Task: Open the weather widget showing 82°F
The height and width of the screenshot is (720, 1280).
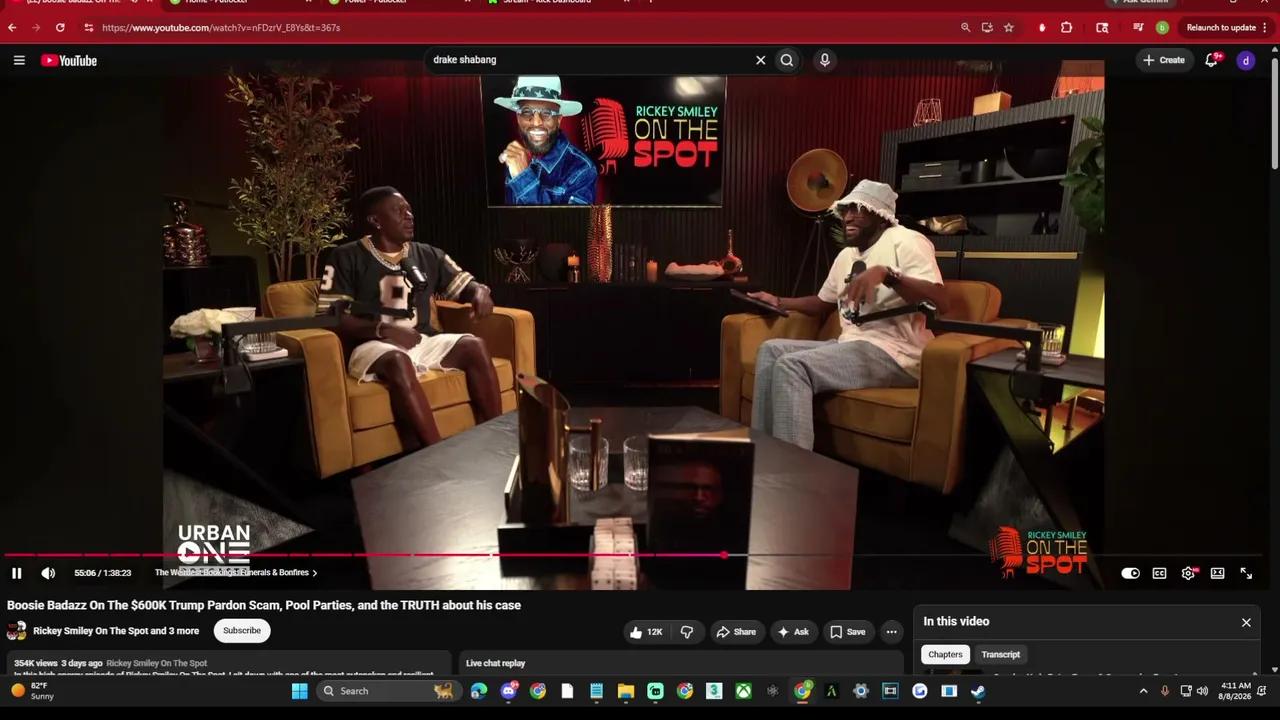Action: pos(32,691)
